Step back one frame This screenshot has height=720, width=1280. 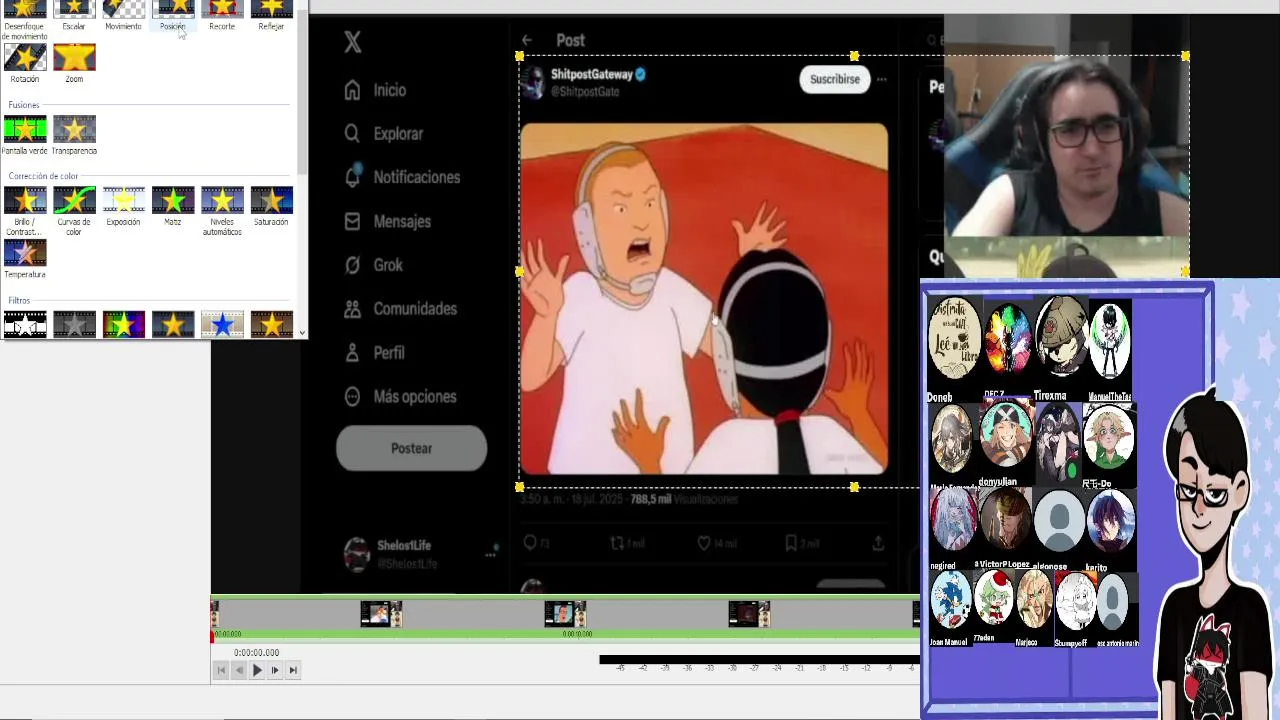click(239, 671)
